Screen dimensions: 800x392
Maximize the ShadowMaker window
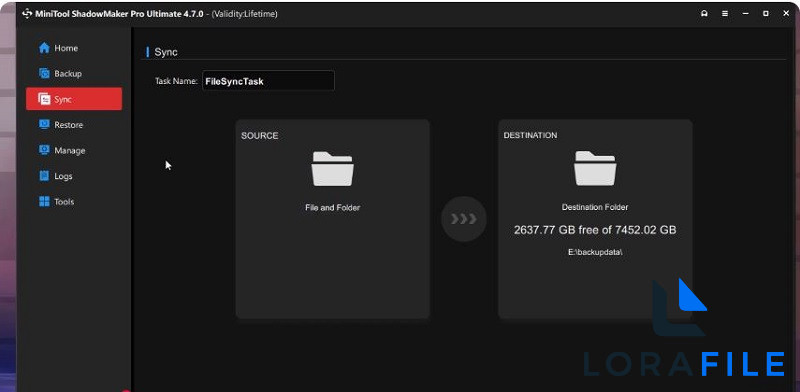click(766, 14)
